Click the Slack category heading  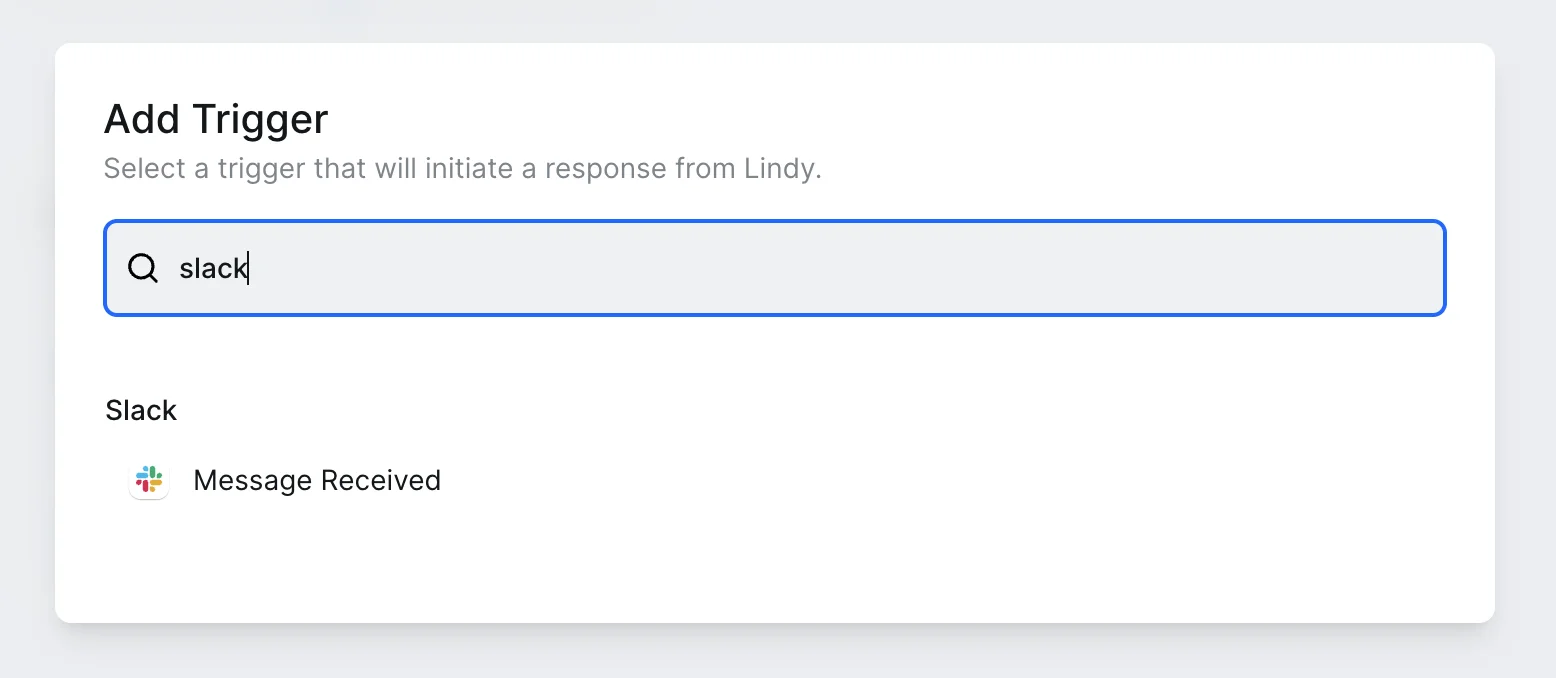(x=141, y=411)
